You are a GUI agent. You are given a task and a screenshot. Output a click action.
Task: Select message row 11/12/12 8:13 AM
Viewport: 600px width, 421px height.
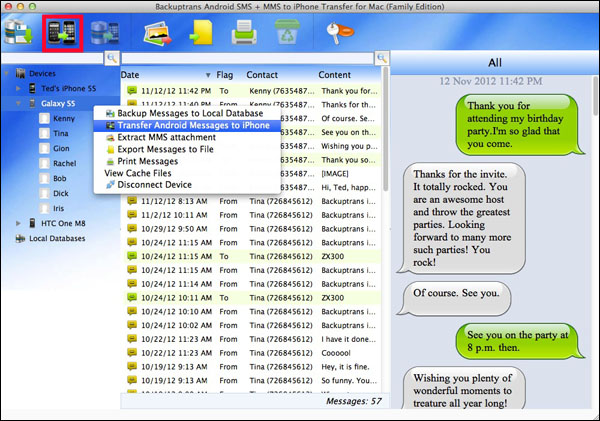[x=253, y=201]
